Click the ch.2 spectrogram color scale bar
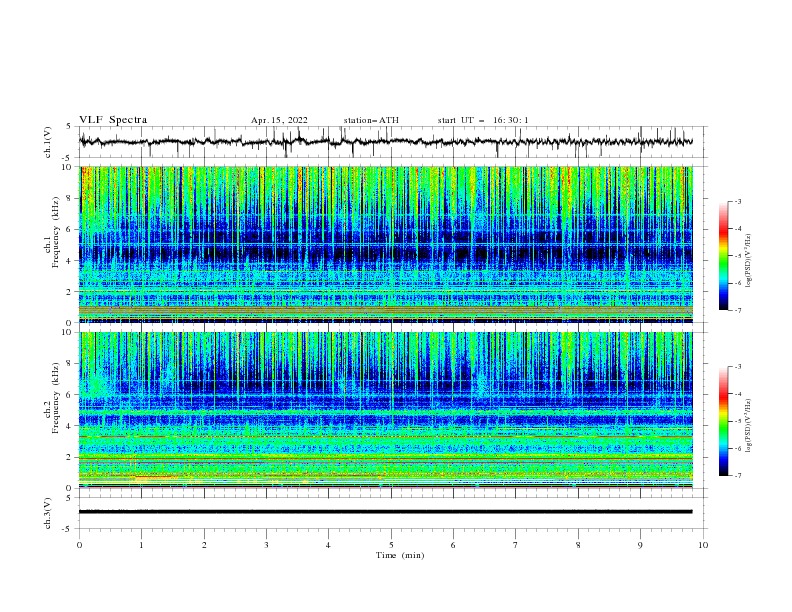Screen dimensions: 792x612 pos(724,421)
